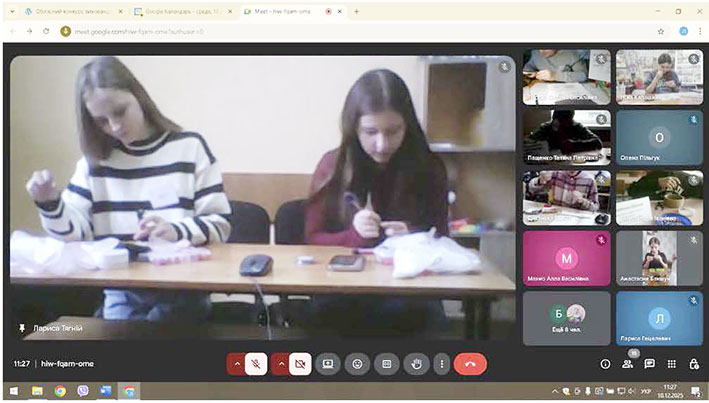Click the tile showing 8 more participants
Viewport: 709px width, 403px height.
[x=566, y=318]
